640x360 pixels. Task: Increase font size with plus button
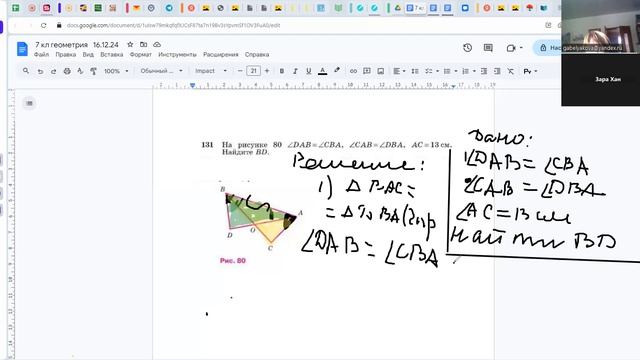267,71
